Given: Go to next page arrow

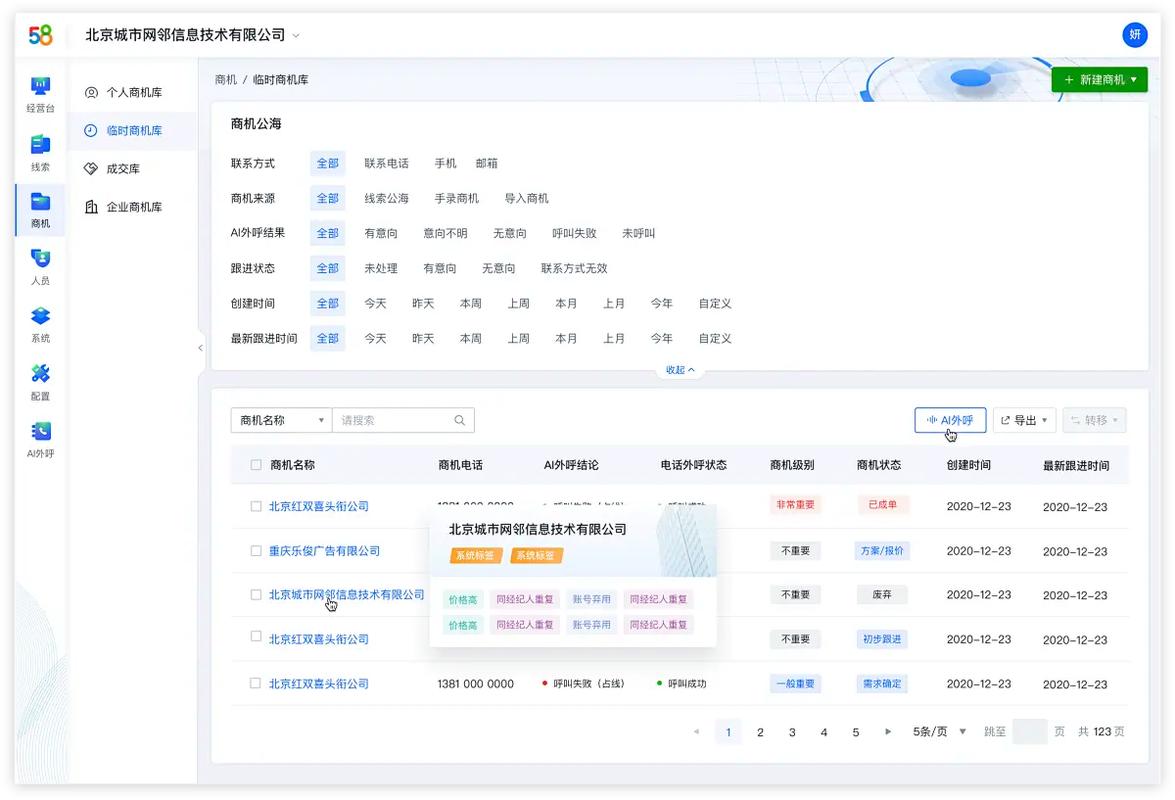Looking at the screenshot, I should (x=888, y=732).
